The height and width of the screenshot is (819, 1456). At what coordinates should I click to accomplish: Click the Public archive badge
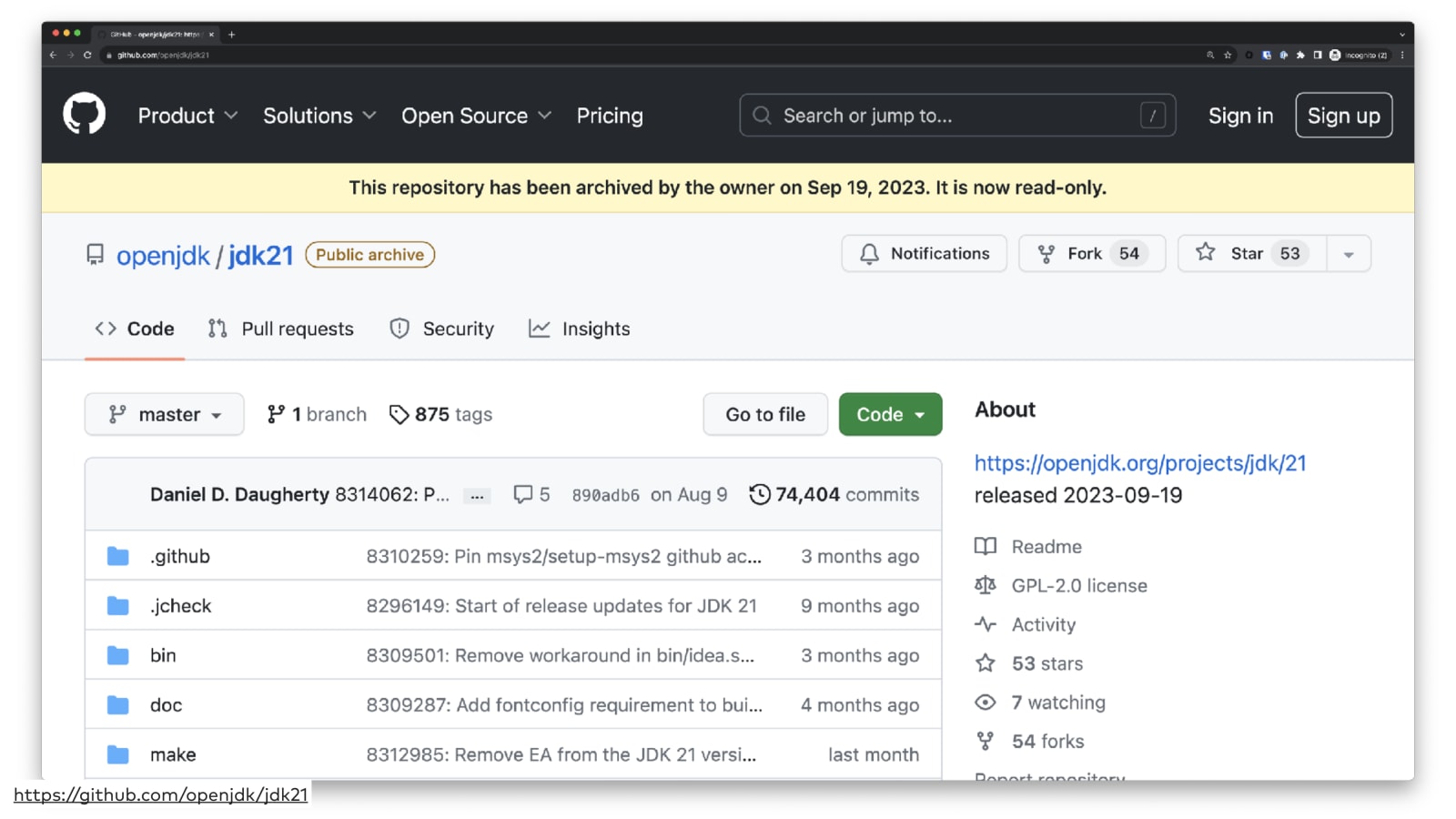tap(369, 255)
